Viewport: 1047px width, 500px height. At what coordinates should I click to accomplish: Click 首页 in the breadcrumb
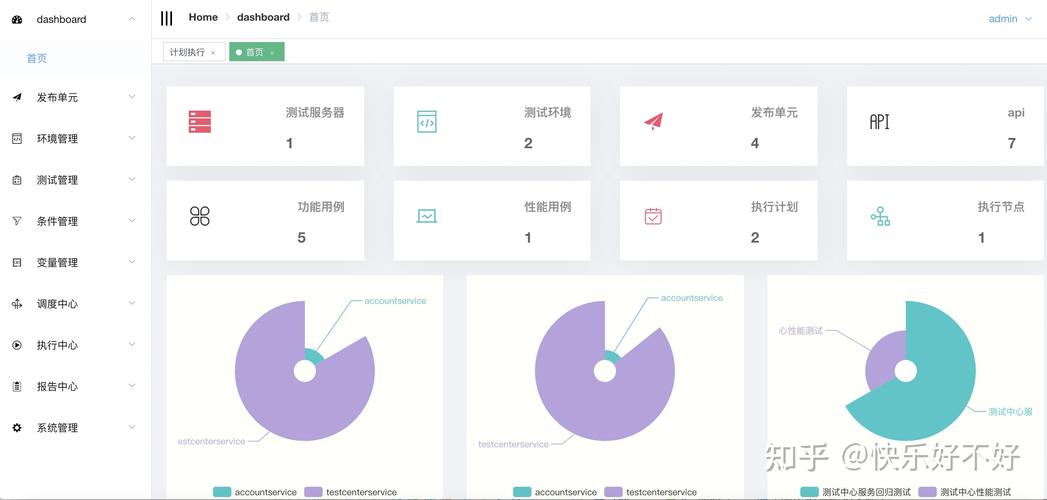[x=319, y=17]
